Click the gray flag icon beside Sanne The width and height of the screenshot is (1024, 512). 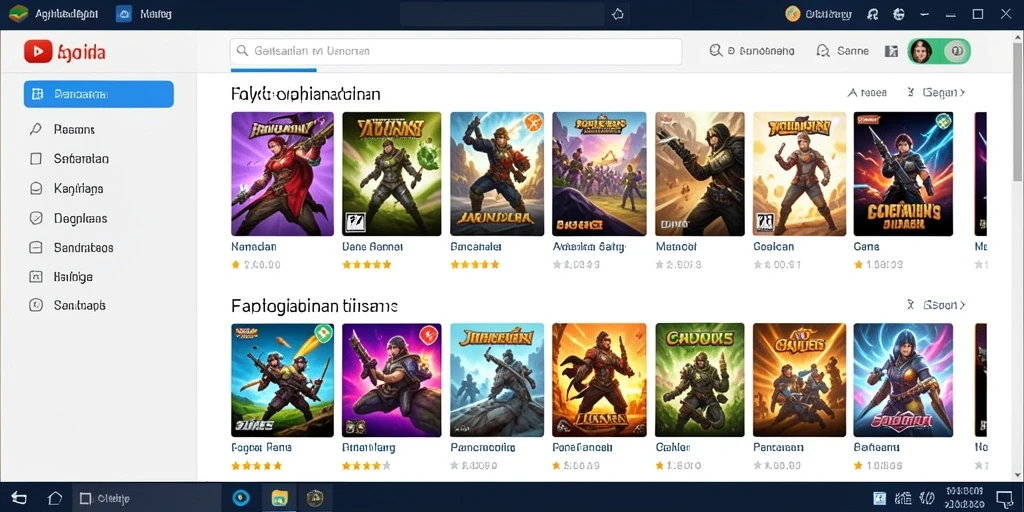(x=891, y=51)
